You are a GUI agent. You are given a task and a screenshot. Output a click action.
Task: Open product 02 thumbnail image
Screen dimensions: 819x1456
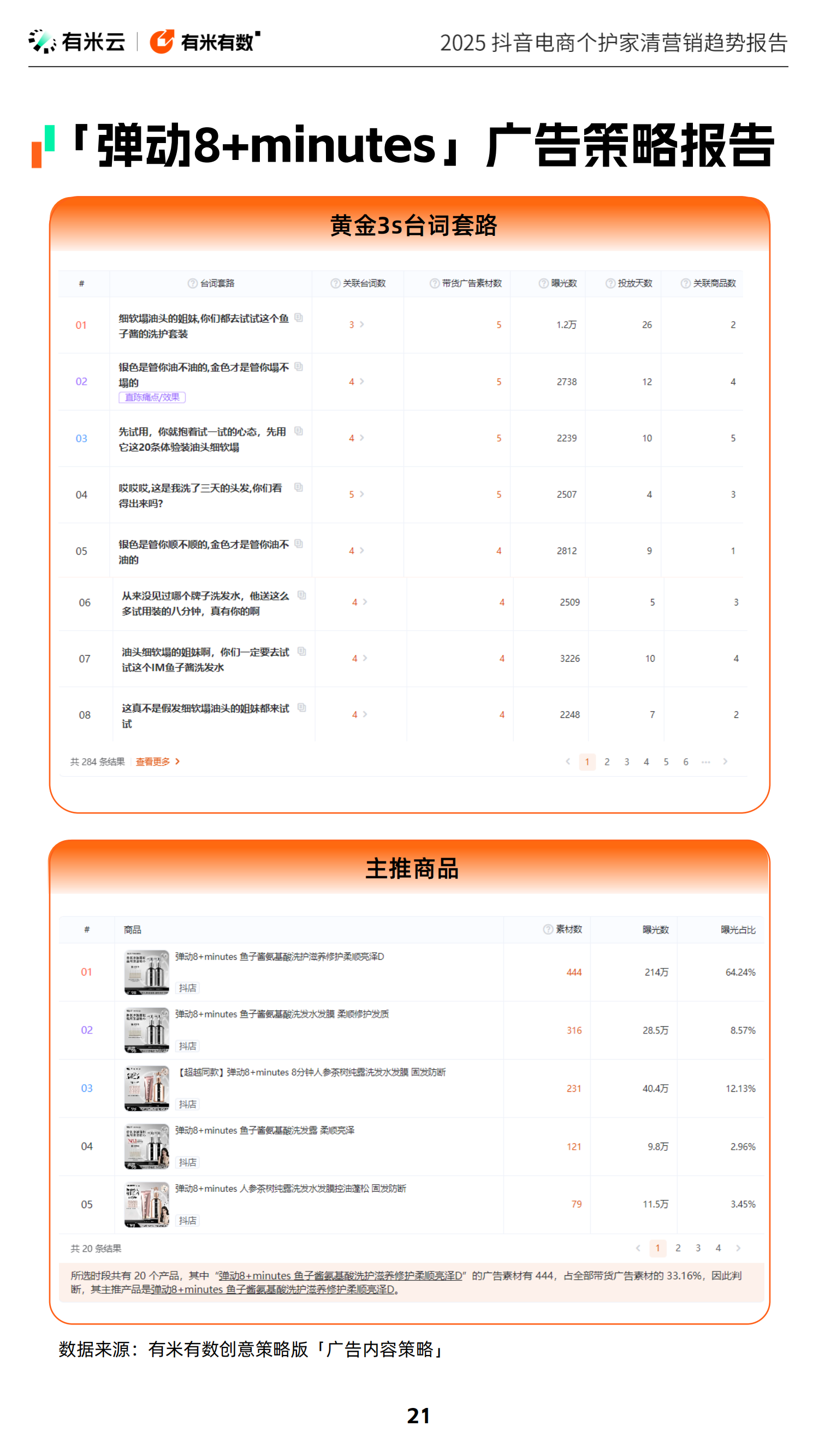(146, 1030)
